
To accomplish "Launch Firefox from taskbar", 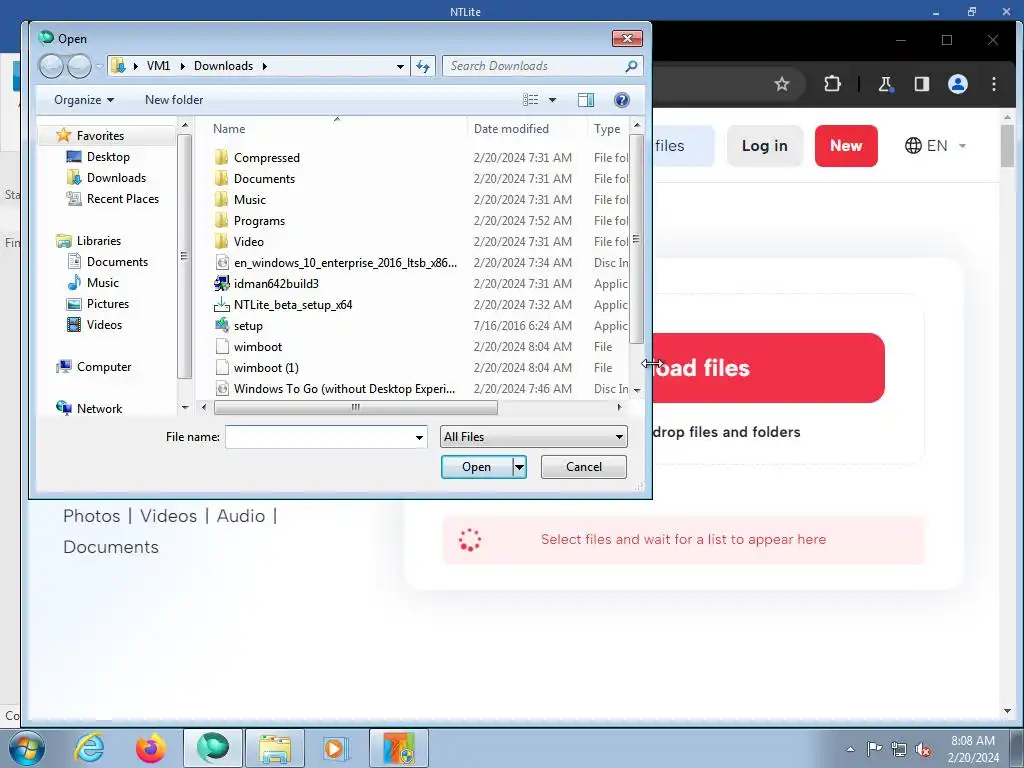I will (x=151, y=748).
